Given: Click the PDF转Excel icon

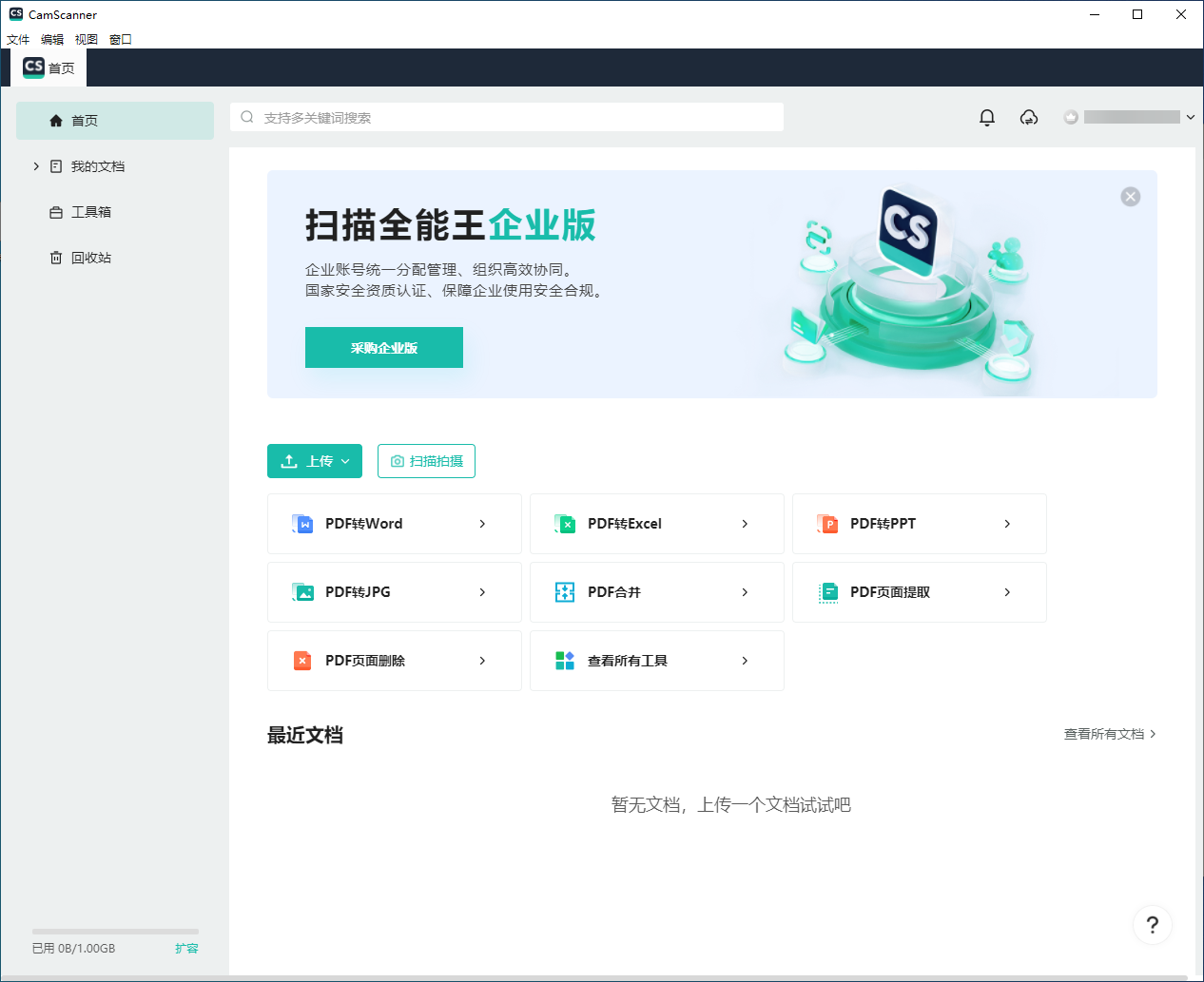Looking at the screenshot, I should (x=565, y=524).
